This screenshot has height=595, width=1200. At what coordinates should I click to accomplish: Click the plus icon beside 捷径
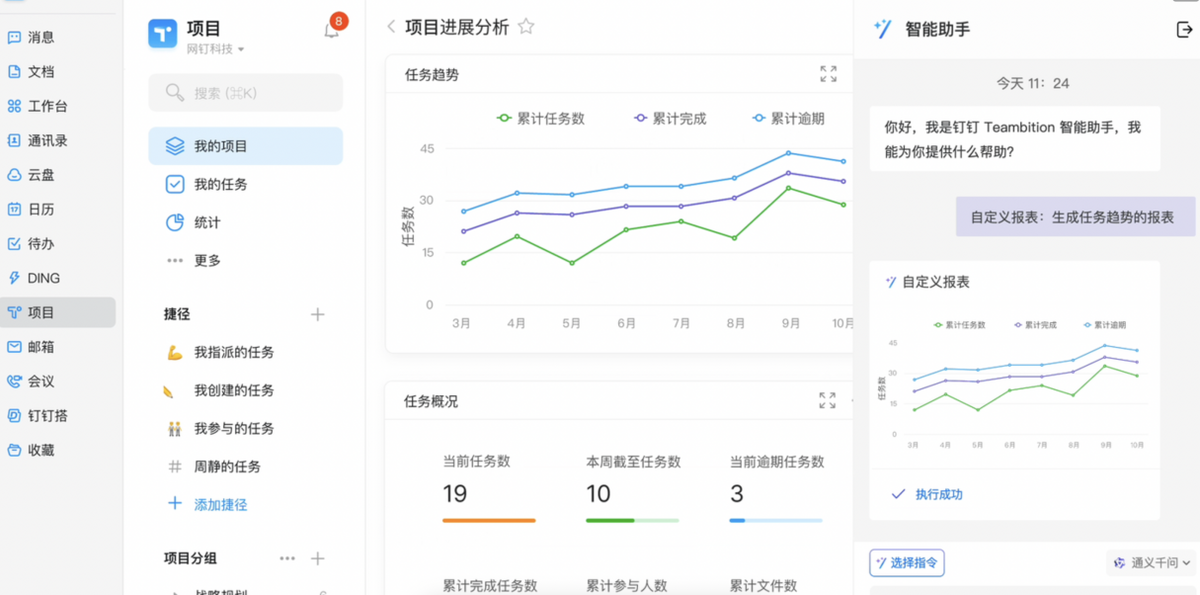[x=318, y=314]
